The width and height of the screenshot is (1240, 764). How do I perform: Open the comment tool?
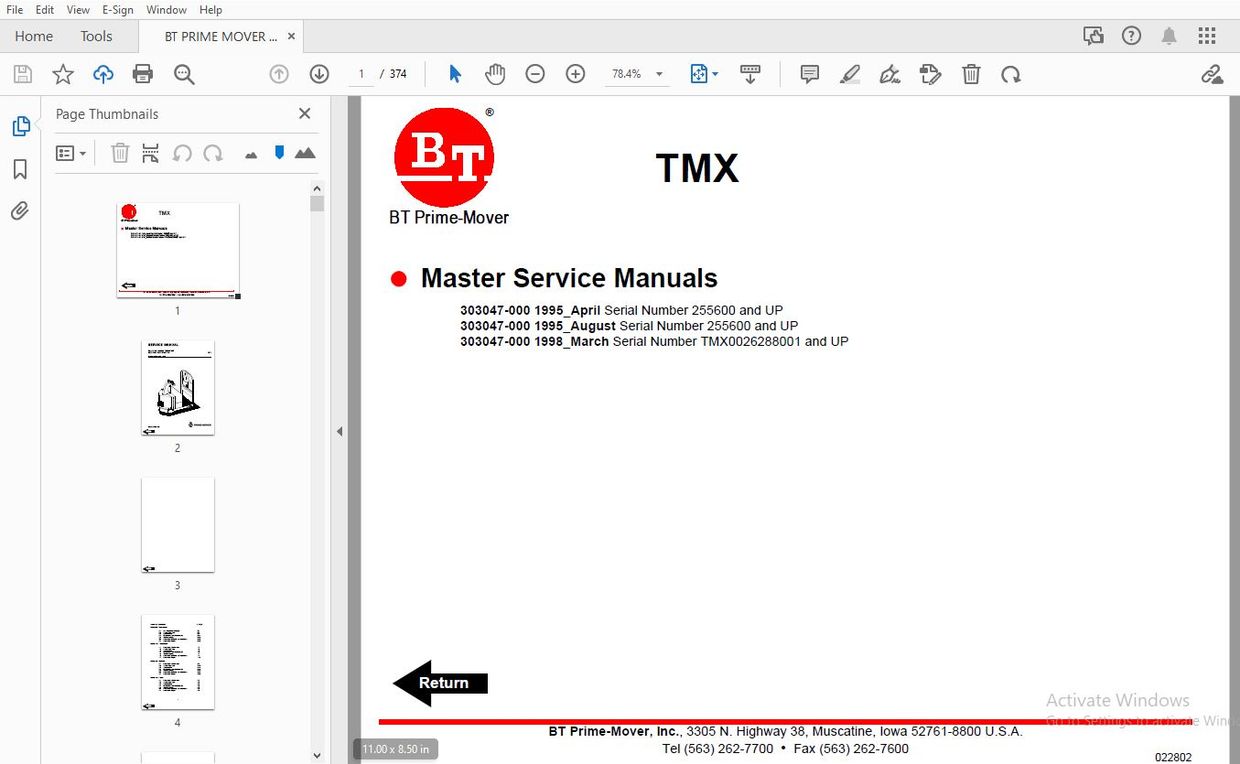809,73
